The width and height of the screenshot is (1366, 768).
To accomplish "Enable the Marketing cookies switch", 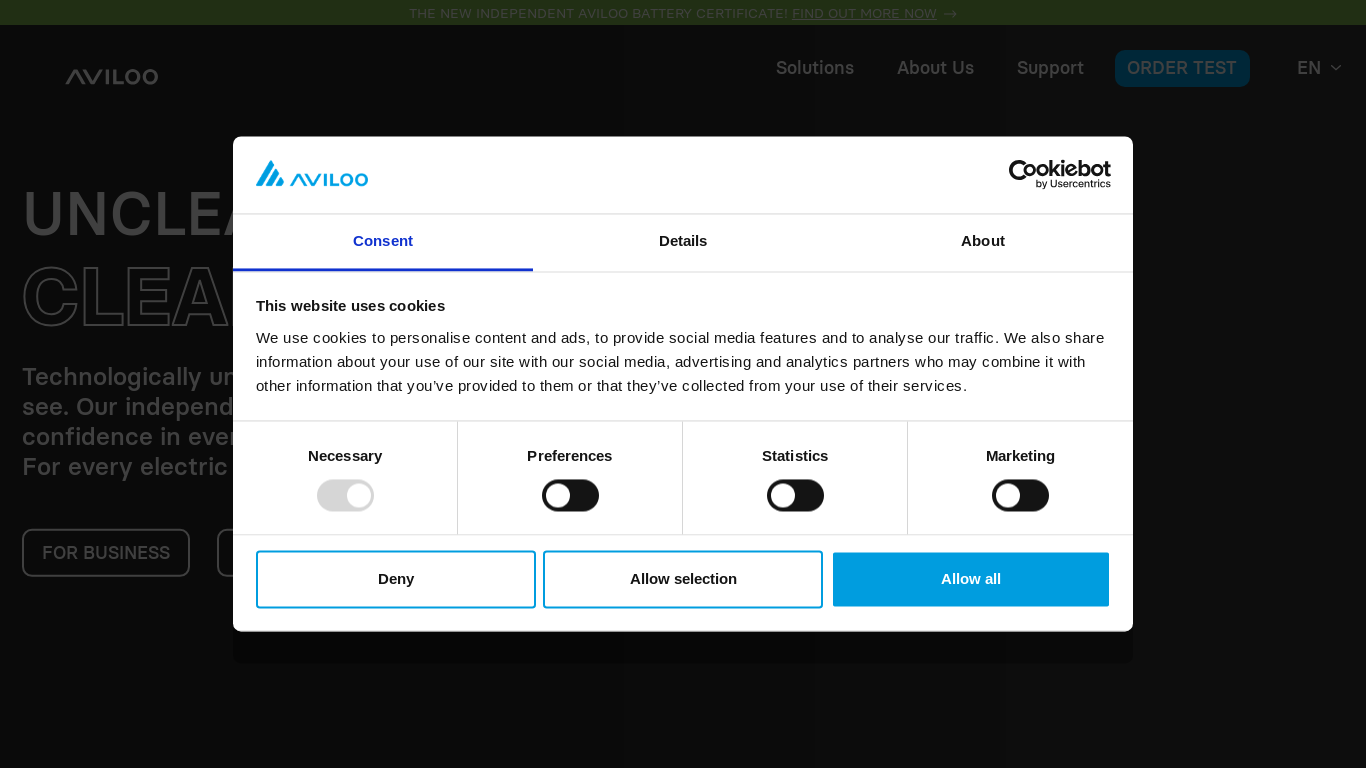I will click(x=1020, y=495).
